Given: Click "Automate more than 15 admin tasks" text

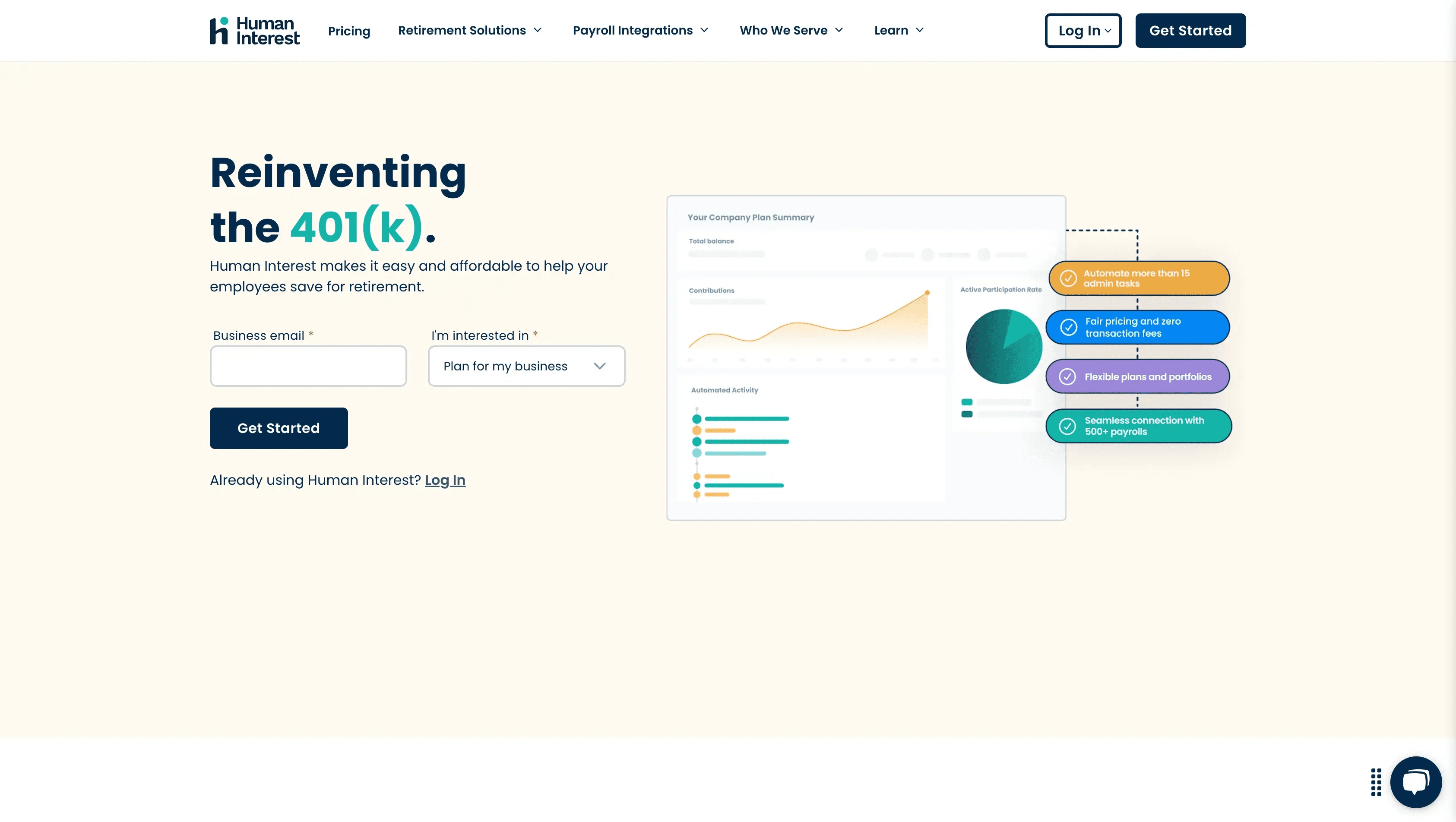Looking at the screenshot, I should (1136, 278).
